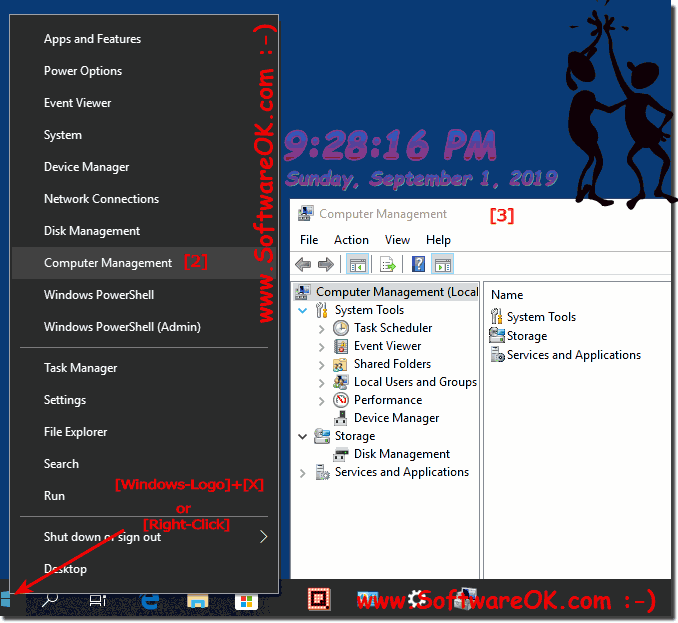The image size is (678, 623).
Task: Choose Power Options from context menu
Action: click(x=144, y=71)
